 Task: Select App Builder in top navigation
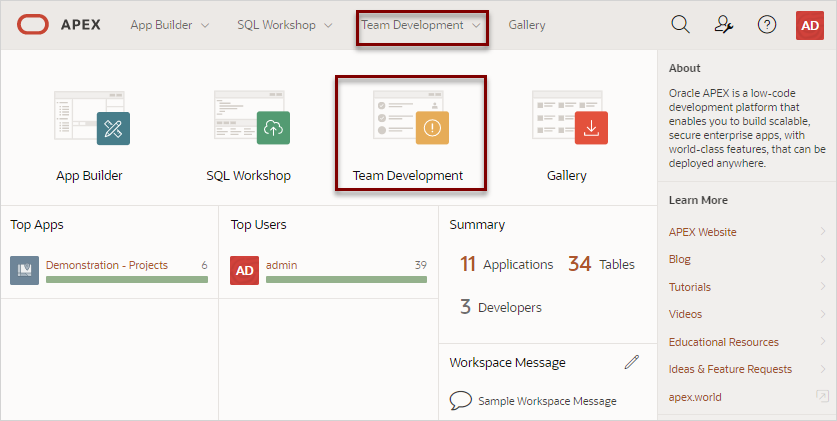161,25
